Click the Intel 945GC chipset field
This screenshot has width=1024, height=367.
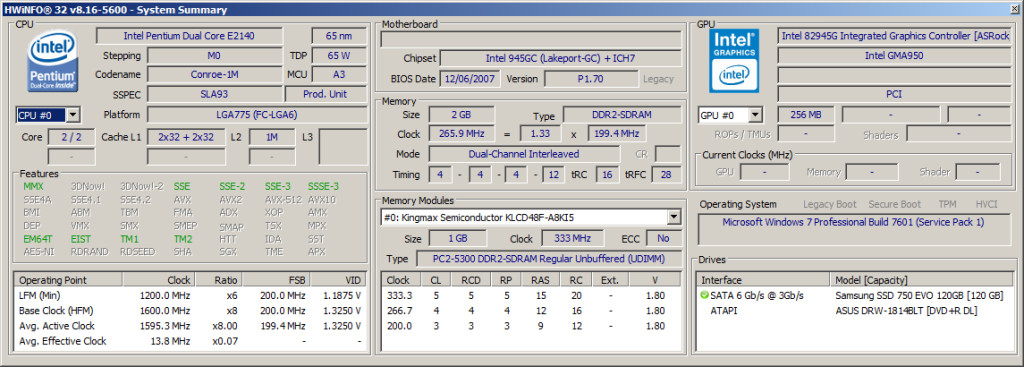[x=560, y=58]
